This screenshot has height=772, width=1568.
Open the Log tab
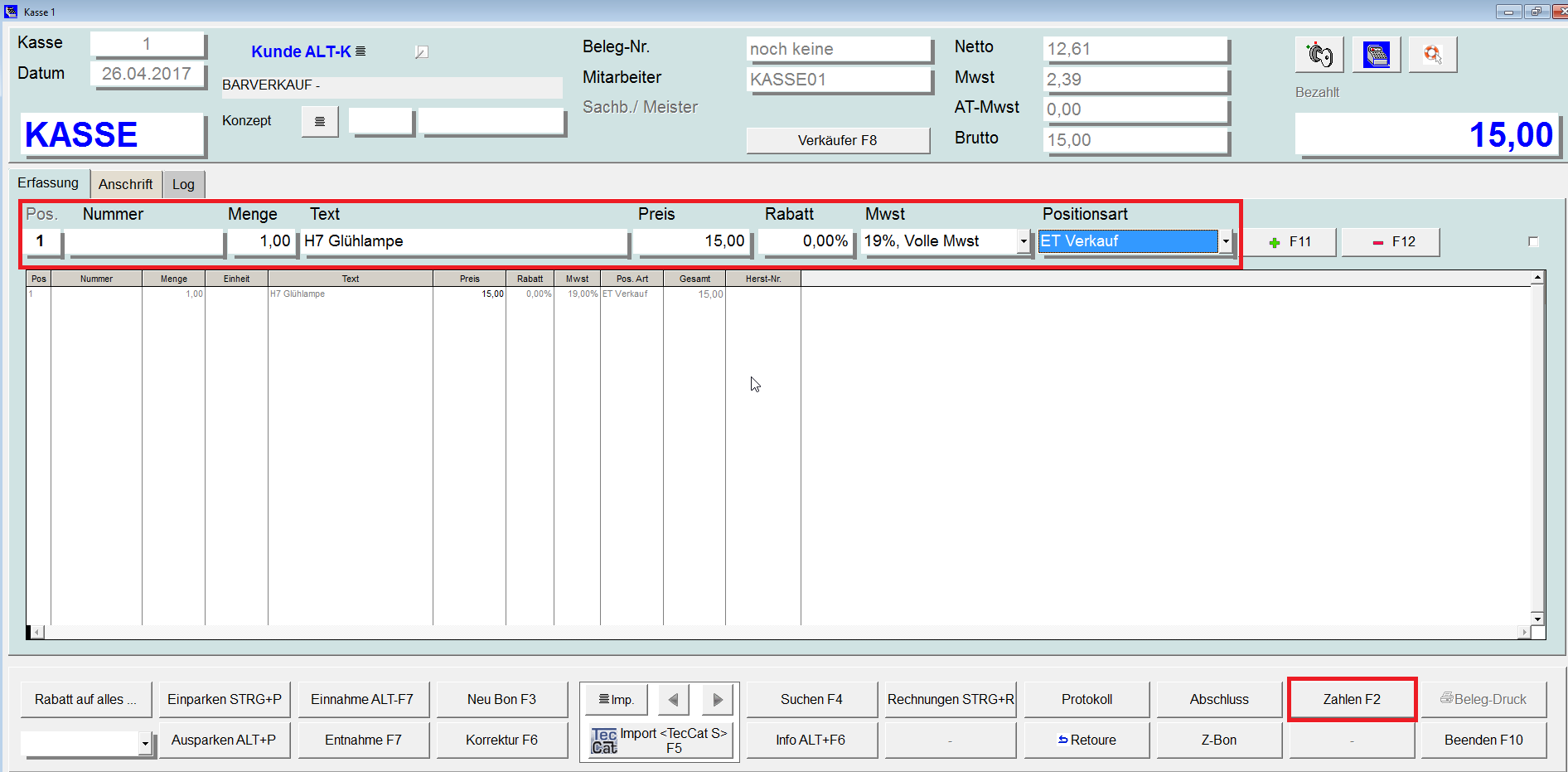(x=183, y=184)
